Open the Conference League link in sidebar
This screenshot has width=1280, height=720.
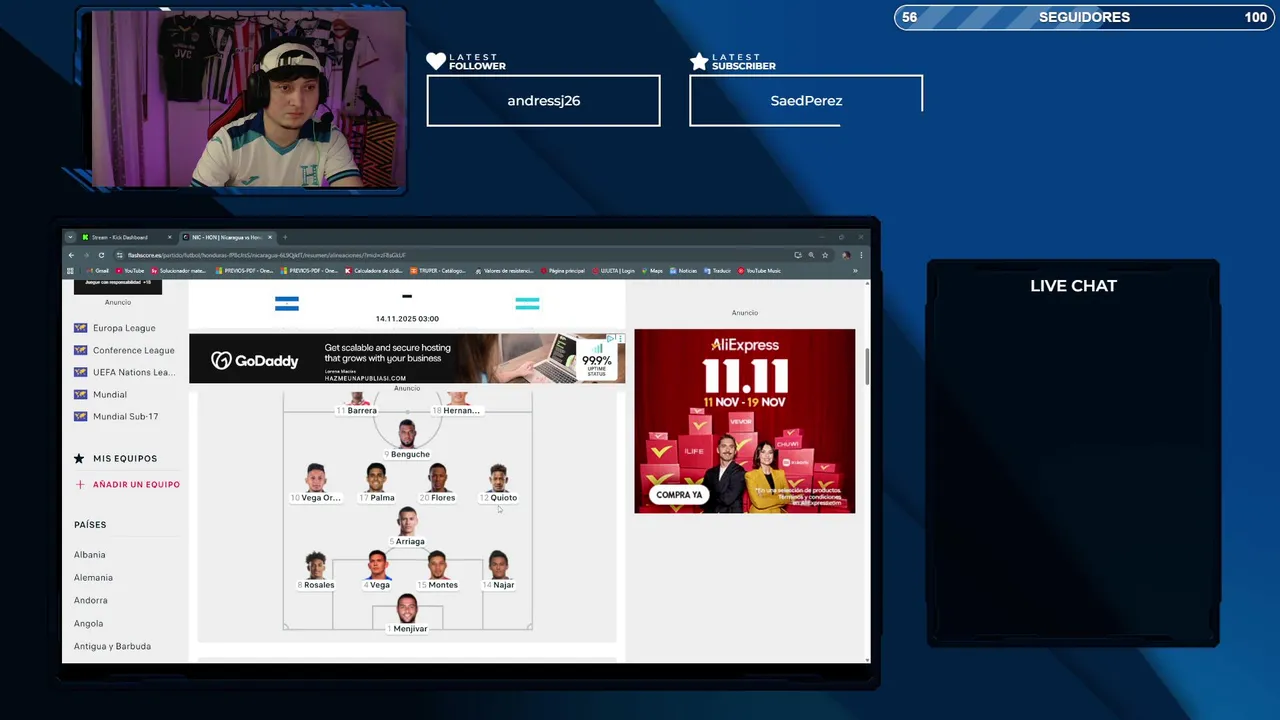(134, 350)
